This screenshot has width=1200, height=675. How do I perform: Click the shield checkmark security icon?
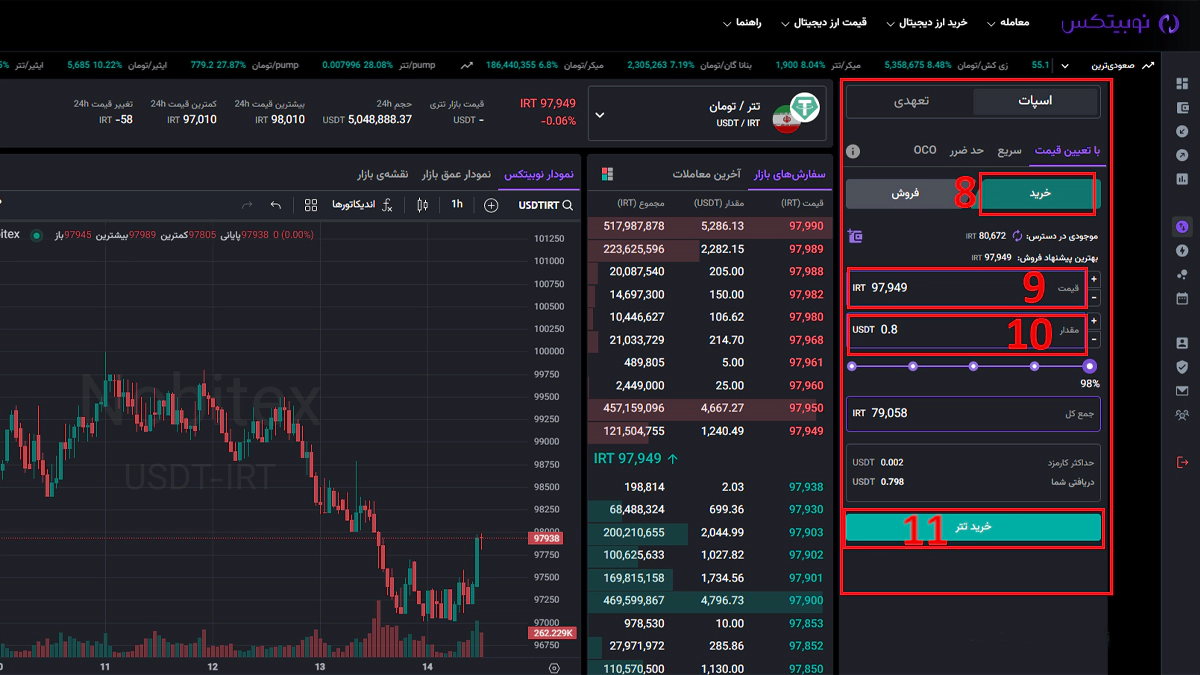coord(1182,367)
